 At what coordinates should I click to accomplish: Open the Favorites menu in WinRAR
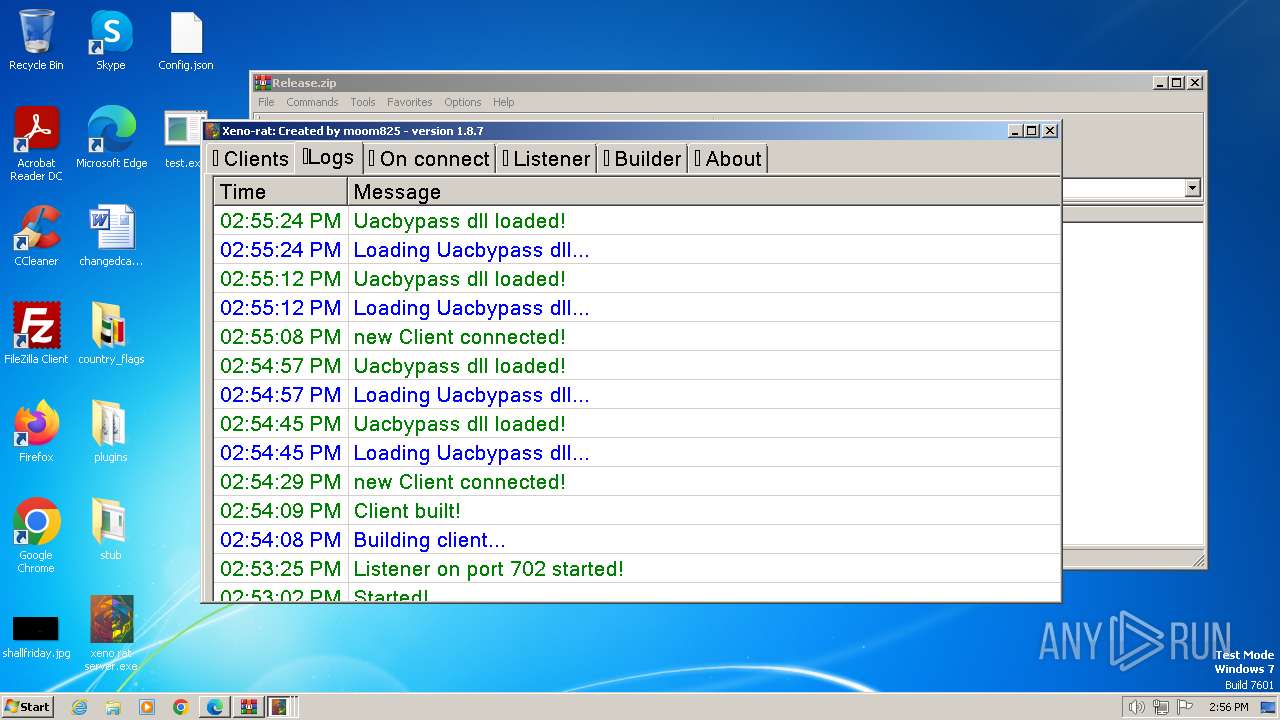tap(410, 102)
